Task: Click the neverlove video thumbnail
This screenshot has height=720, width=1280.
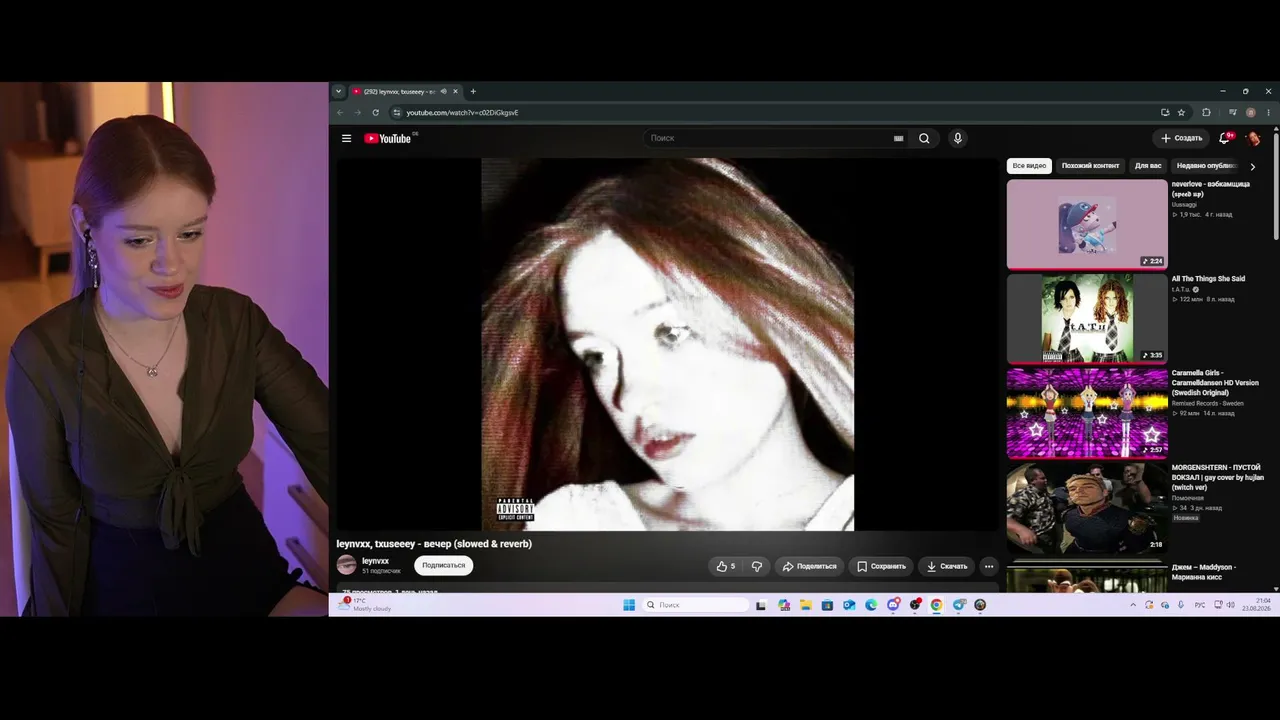Action: pyautogui.click(x=1087, y=224)
